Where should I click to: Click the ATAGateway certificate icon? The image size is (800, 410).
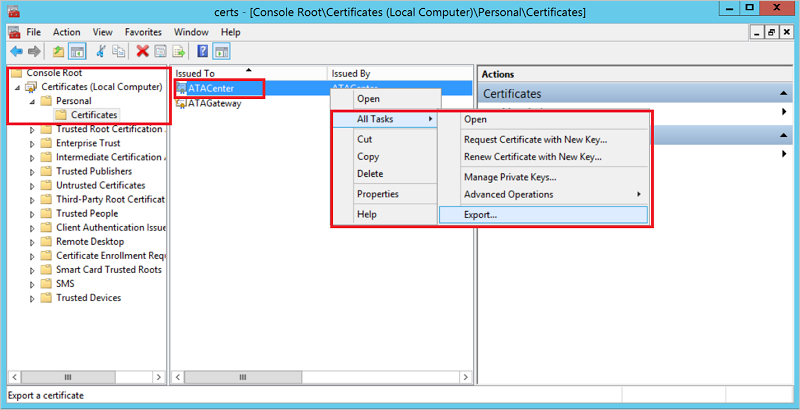tap(181, 104)
